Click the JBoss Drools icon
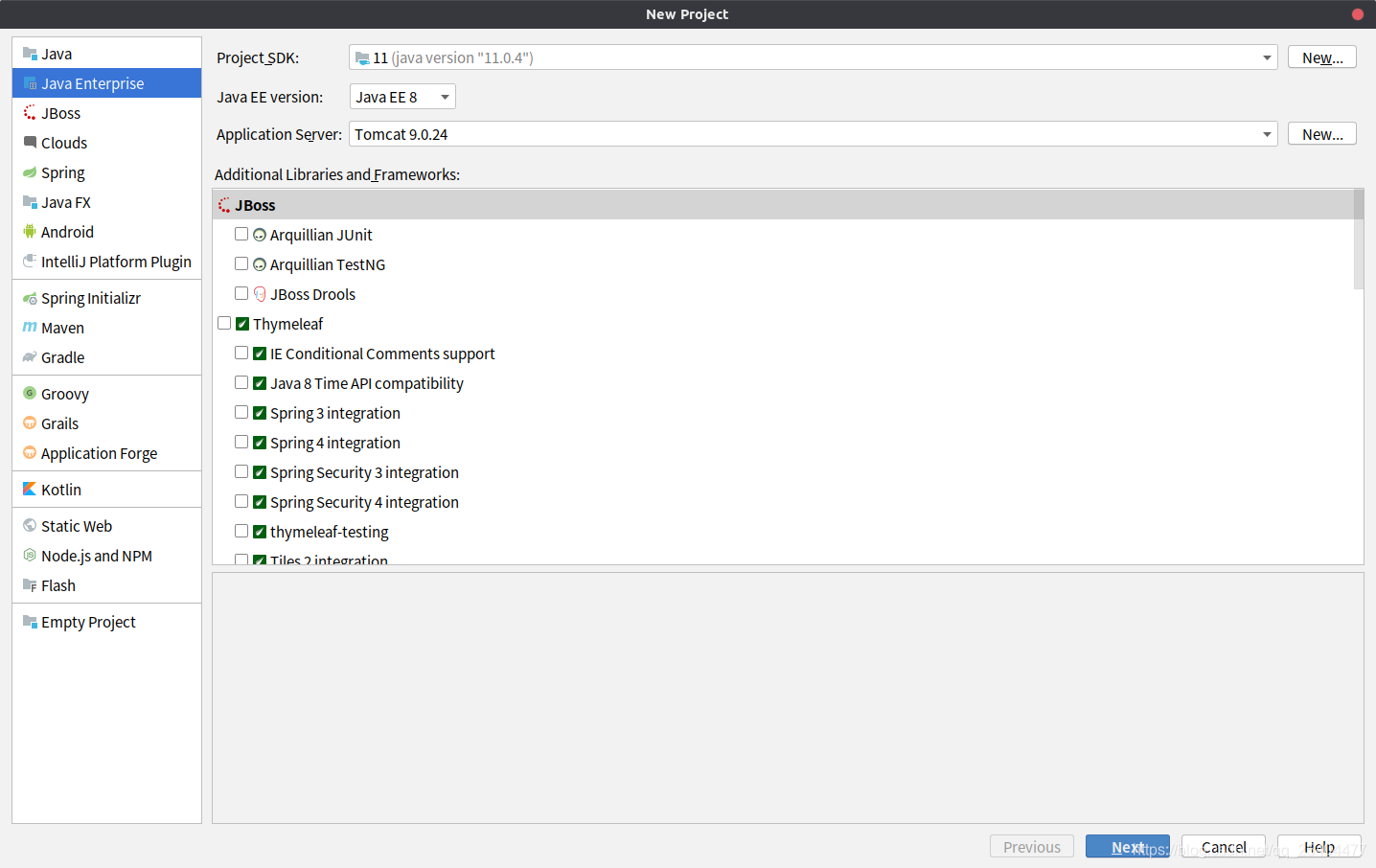1376x868 pixels. click(260, 294)
